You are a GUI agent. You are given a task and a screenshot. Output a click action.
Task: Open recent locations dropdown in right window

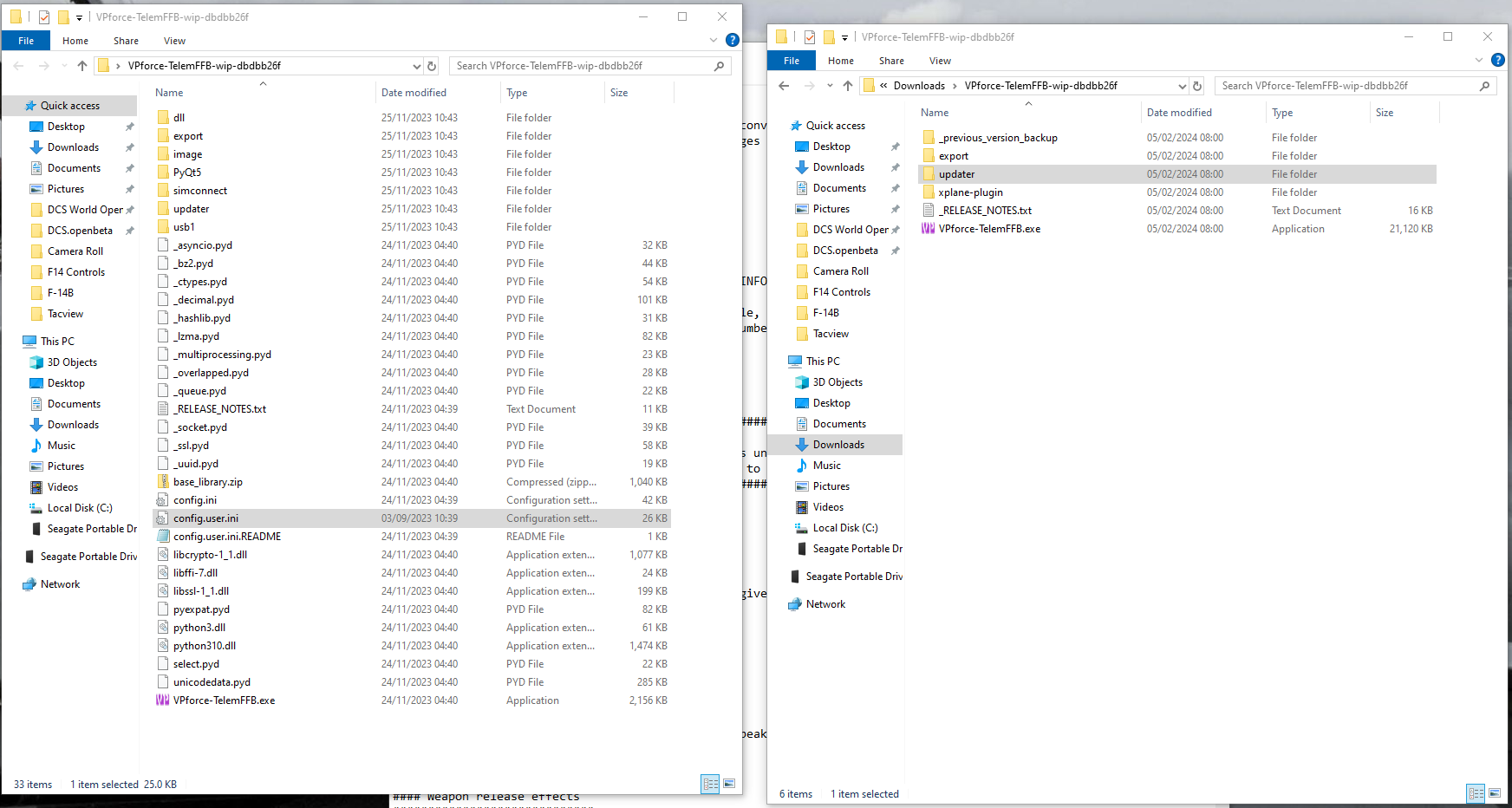click(830, 86)
